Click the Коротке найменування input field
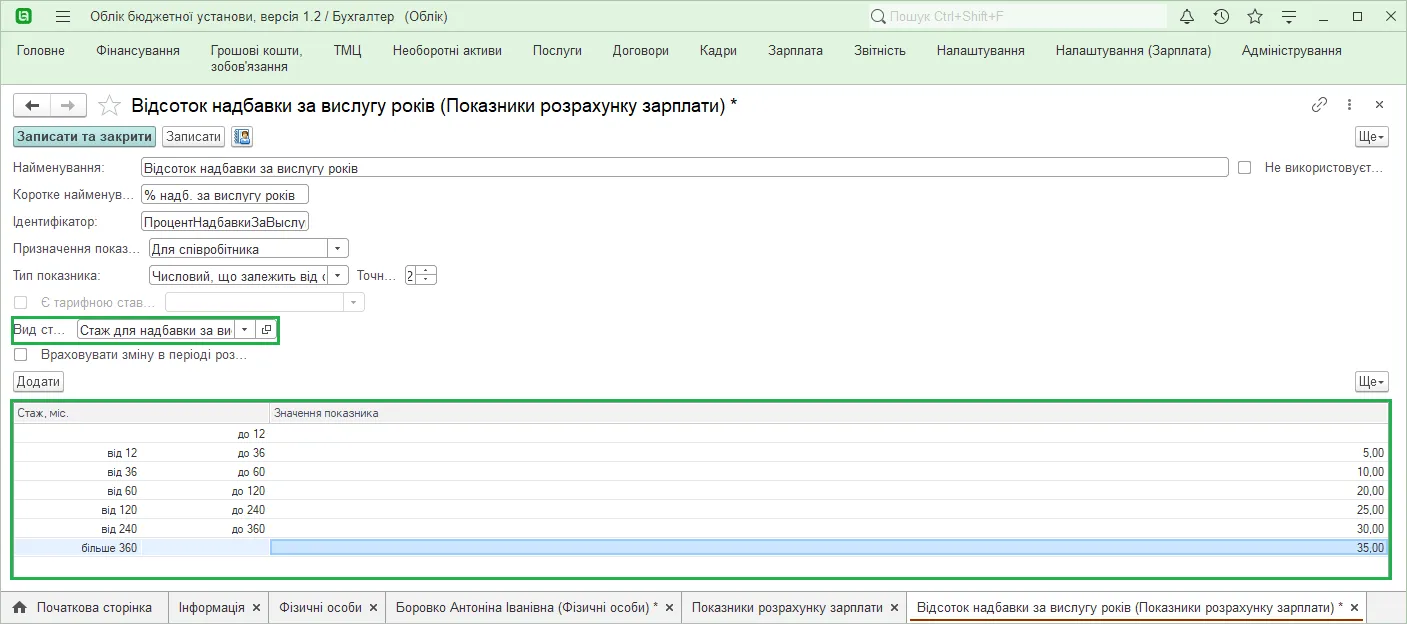 pyautogui.click(x=225, y=194)
